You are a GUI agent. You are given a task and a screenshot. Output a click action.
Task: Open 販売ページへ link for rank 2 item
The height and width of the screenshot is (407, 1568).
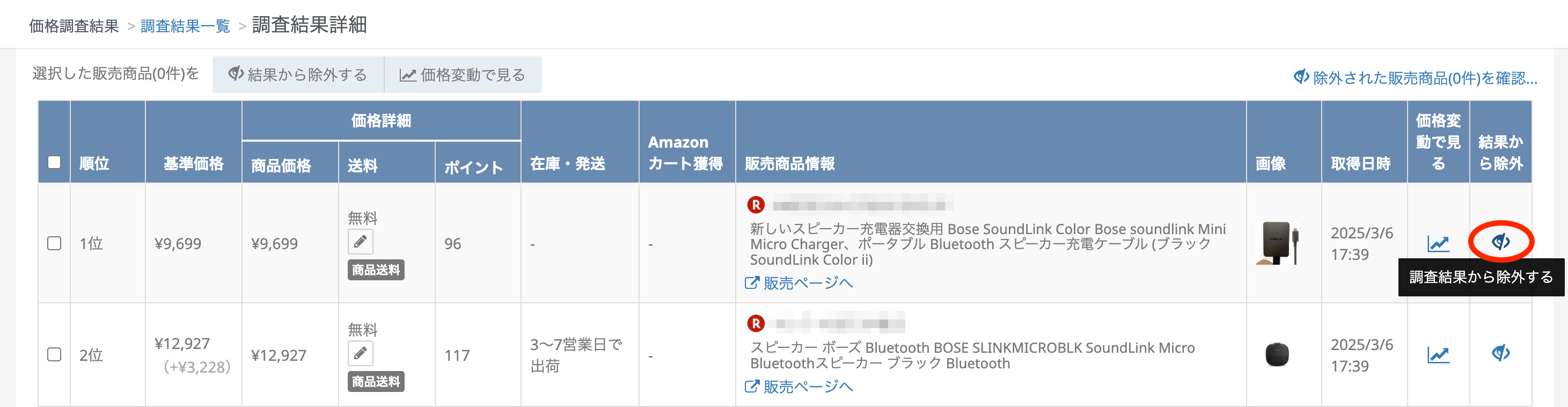tap(799, 386)
